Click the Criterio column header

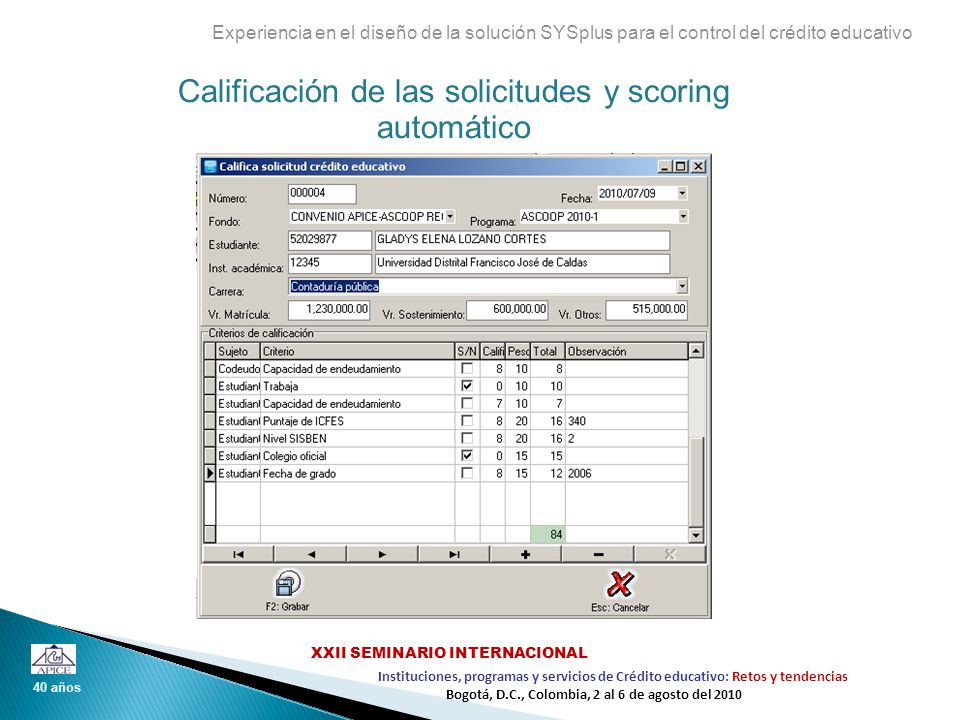pos(358,351)
